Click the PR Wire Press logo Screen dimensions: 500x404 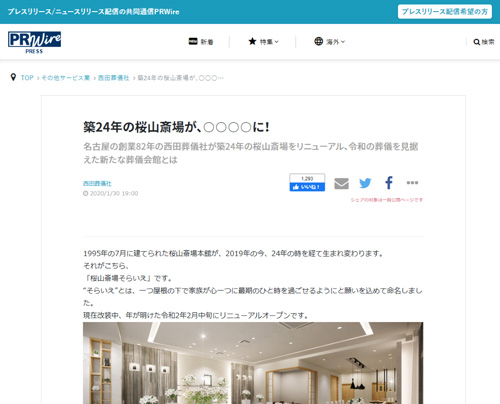click(x=34, y=42)
